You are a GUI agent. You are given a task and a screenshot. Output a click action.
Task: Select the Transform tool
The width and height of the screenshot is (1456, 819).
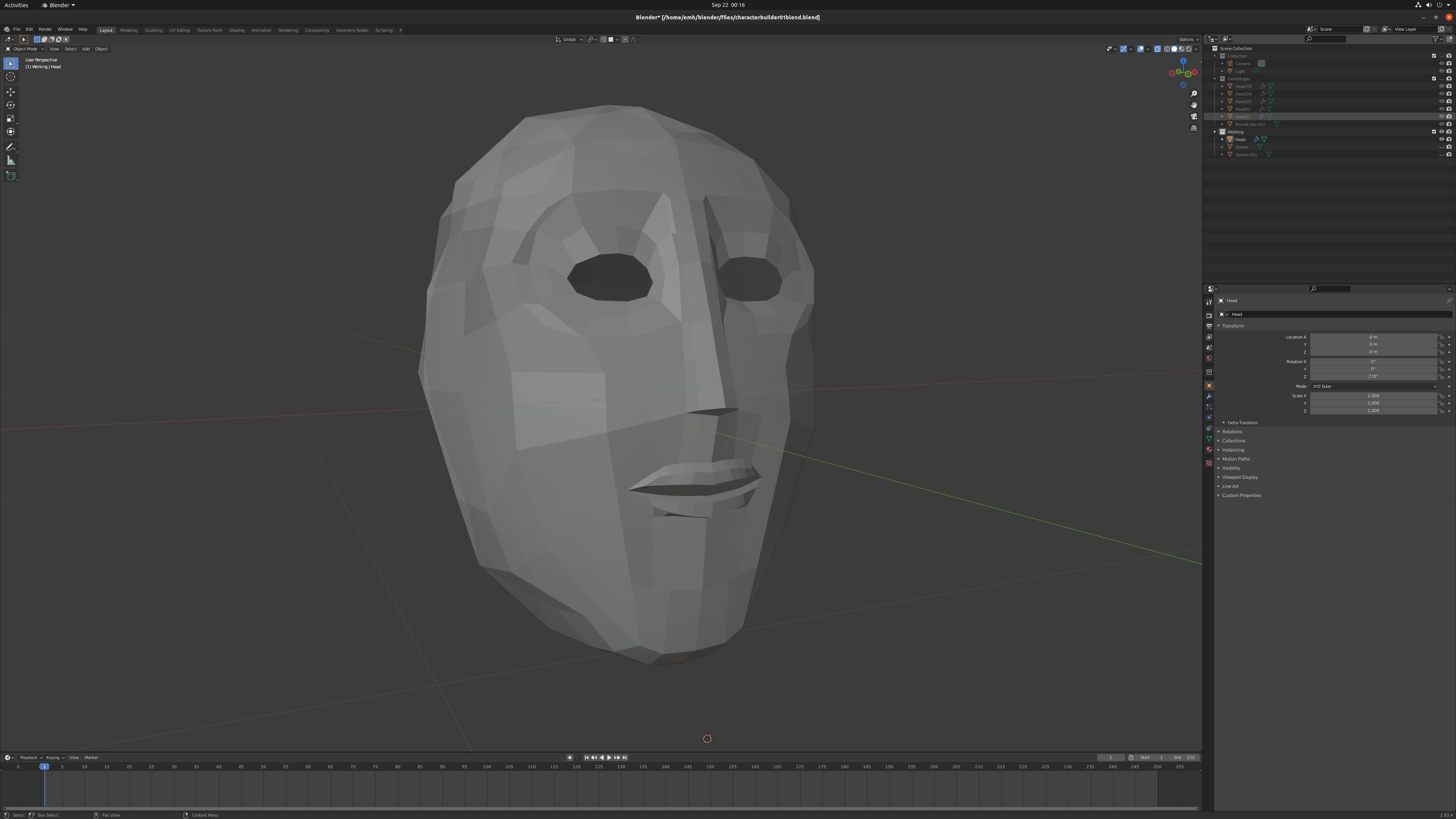pos(11,132)
